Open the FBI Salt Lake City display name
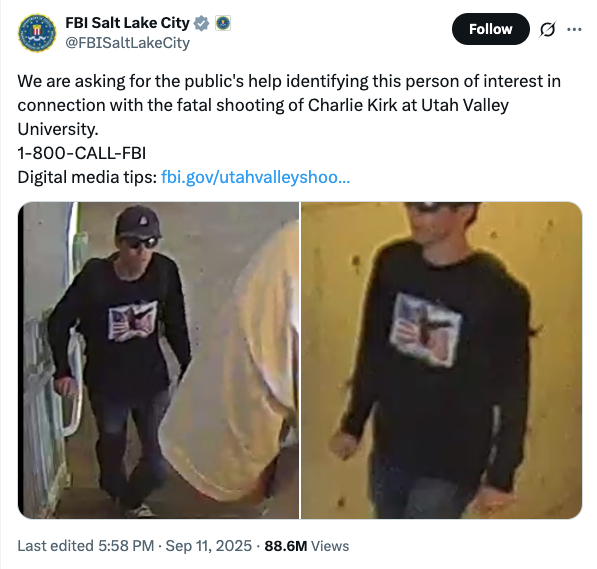The height and width of the screenshot is (569, 597). (127, 23)
